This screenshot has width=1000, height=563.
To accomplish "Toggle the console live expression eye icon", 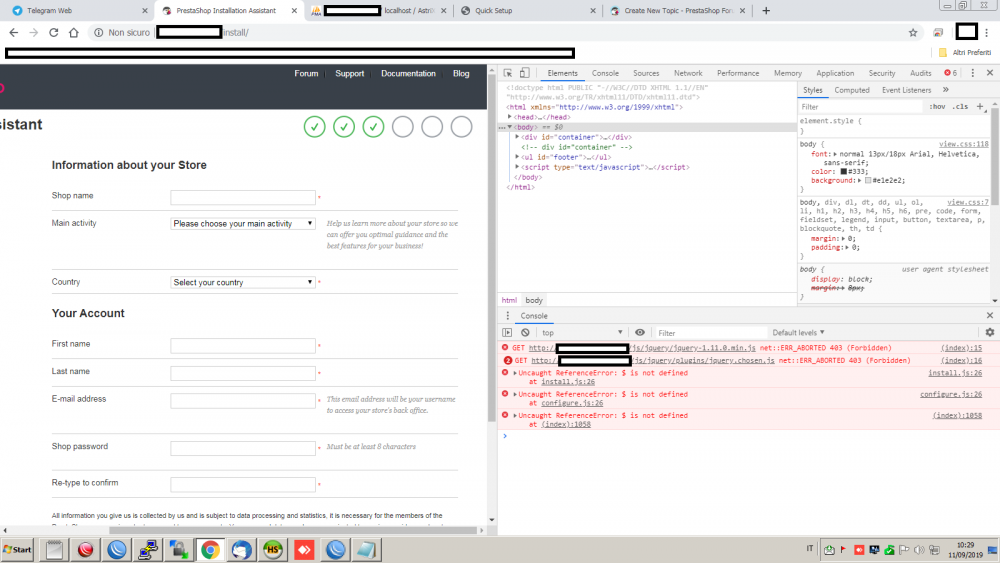I will point(640,332).
